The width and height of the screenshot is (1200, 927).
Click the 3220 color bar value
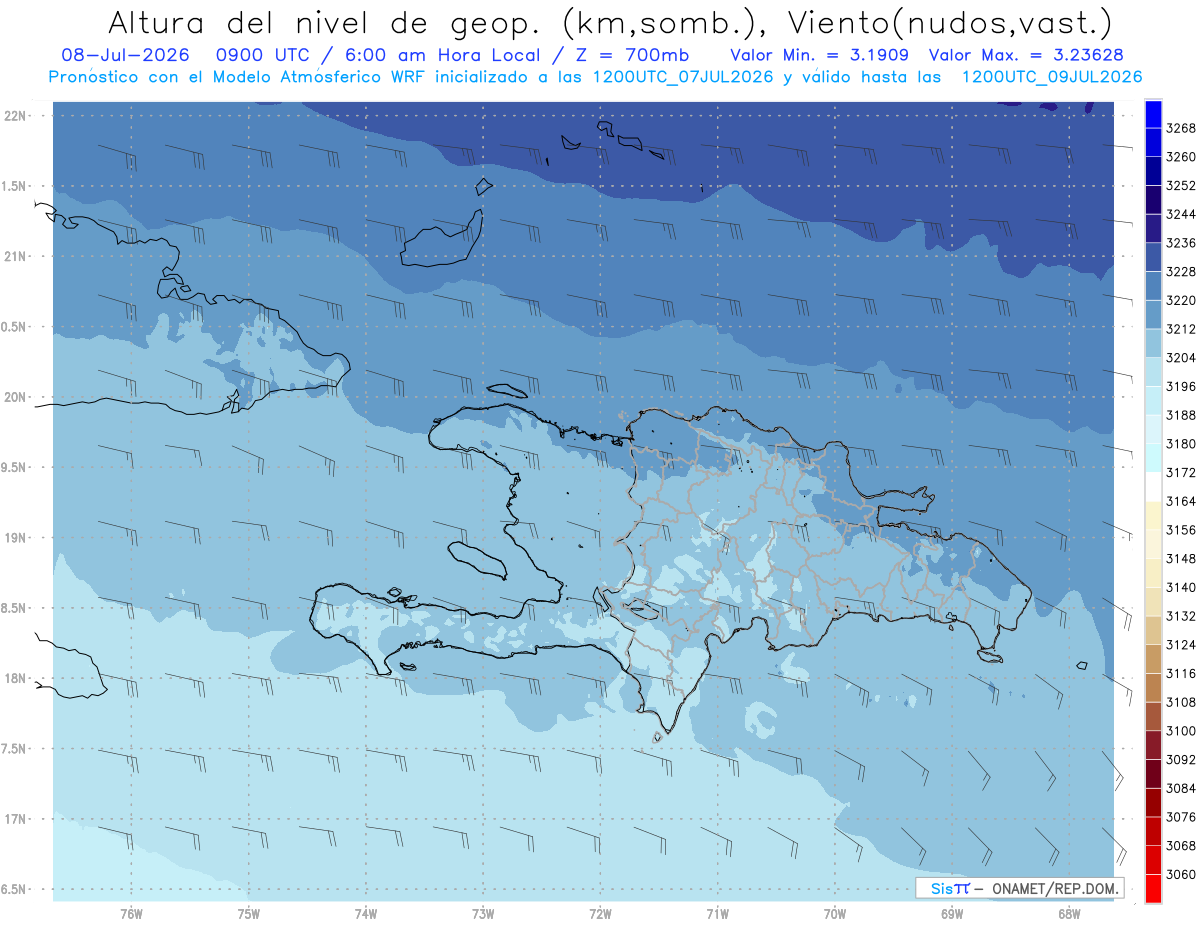point(1181,300)
